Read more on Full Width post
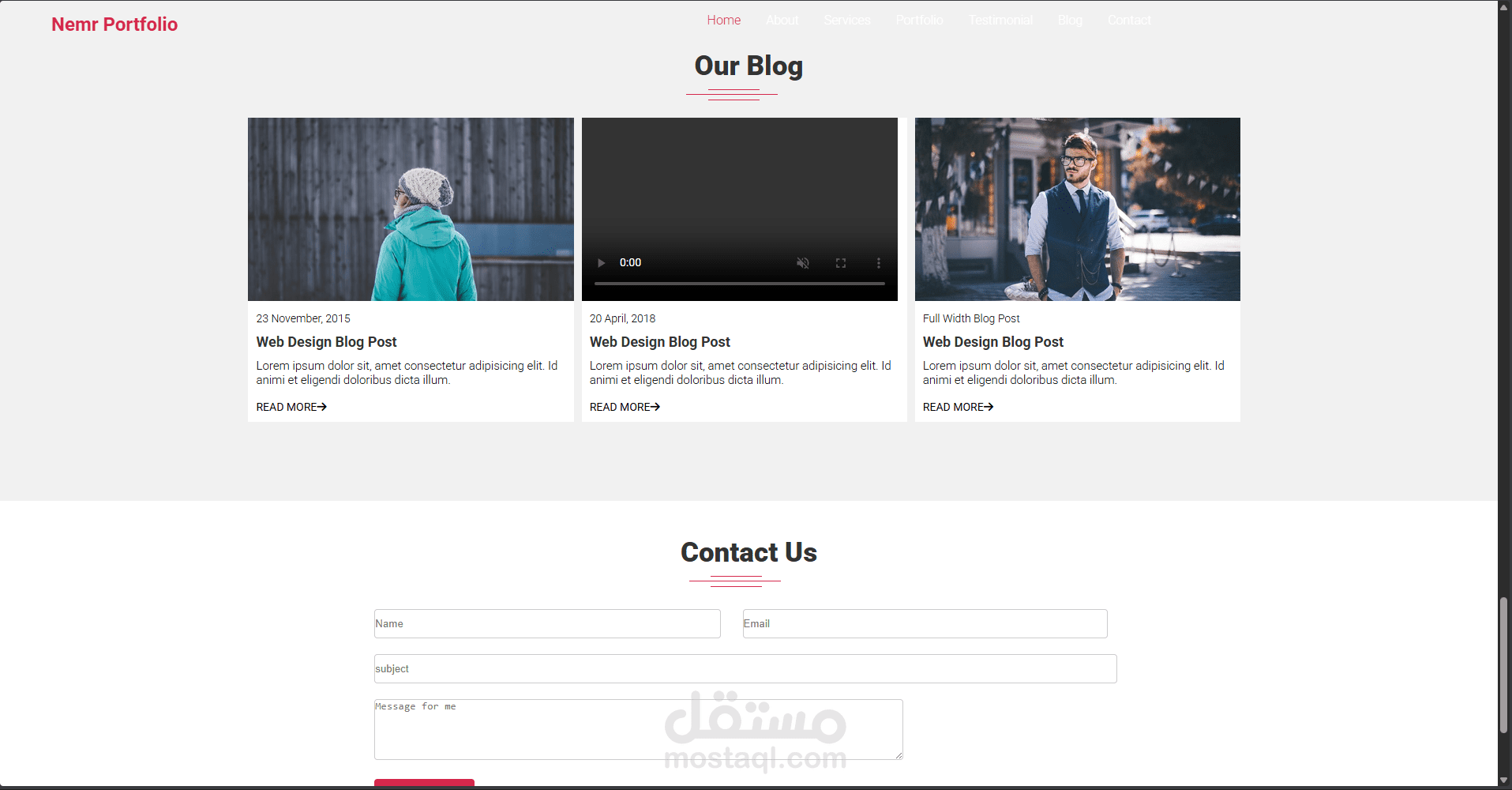The image size is (1512, 790). point(958,407)
